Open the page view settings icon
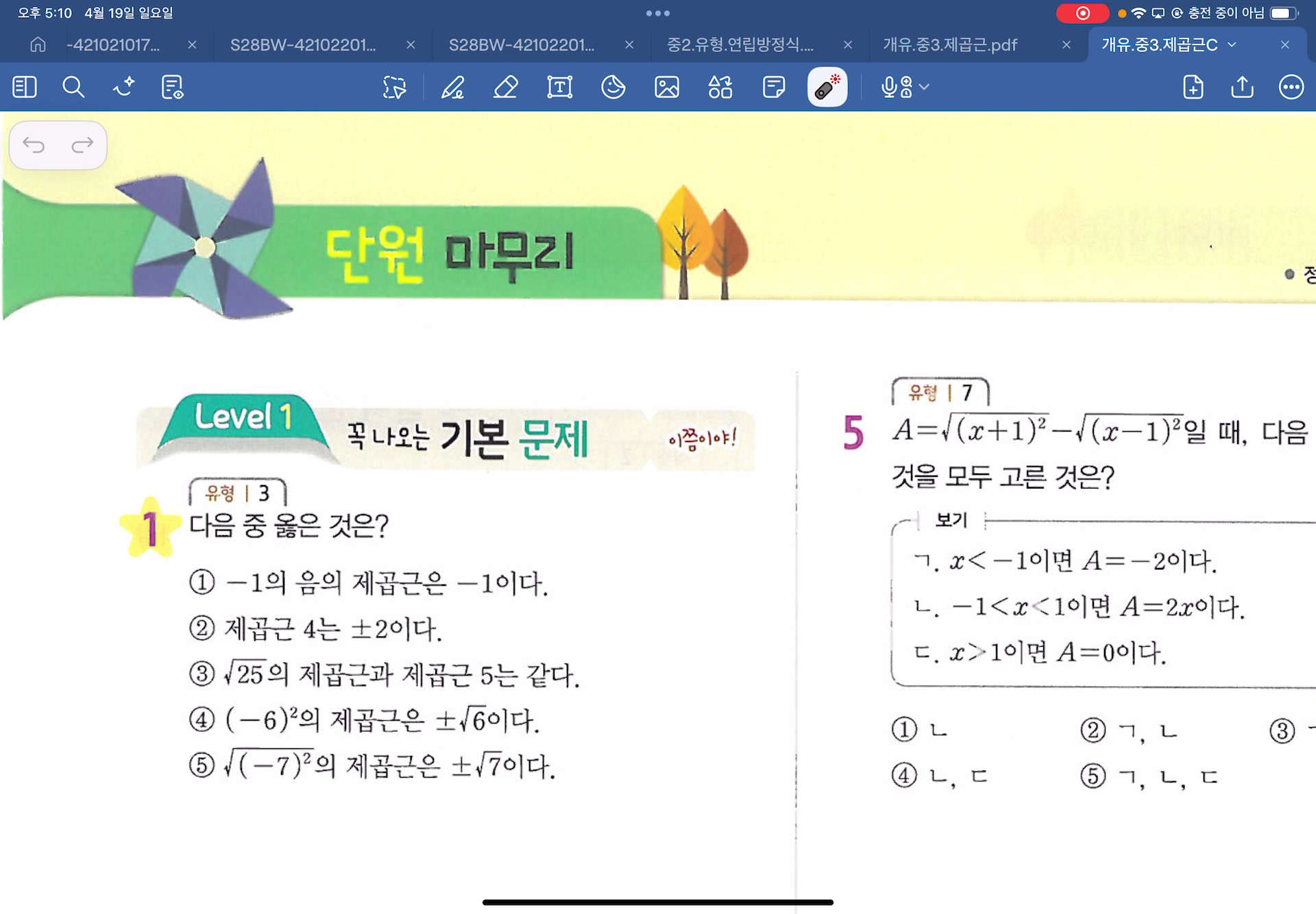 172,87
